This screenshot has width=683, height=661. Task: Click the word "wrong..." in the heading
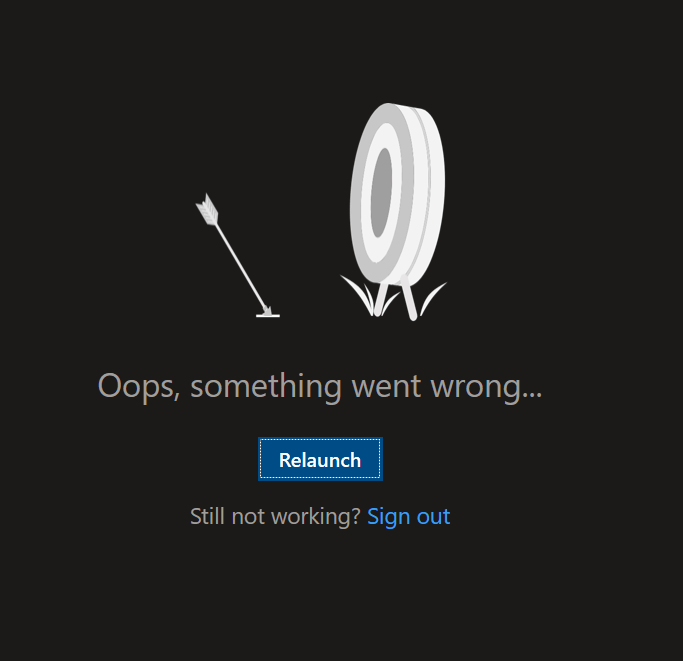point(486,387)
